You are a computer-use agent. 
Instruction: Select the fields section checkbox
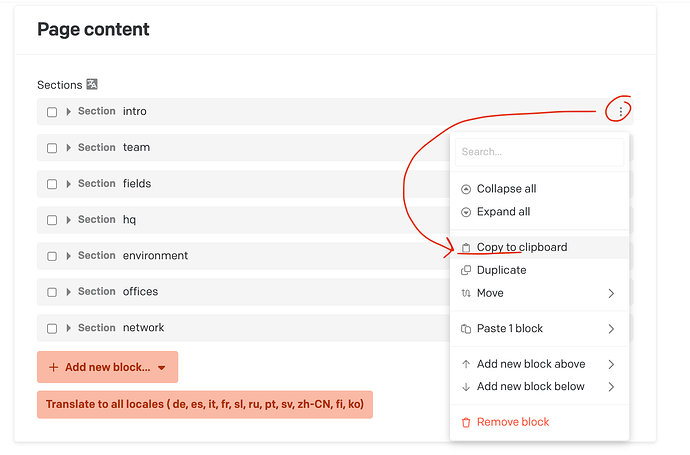point(52,184)
